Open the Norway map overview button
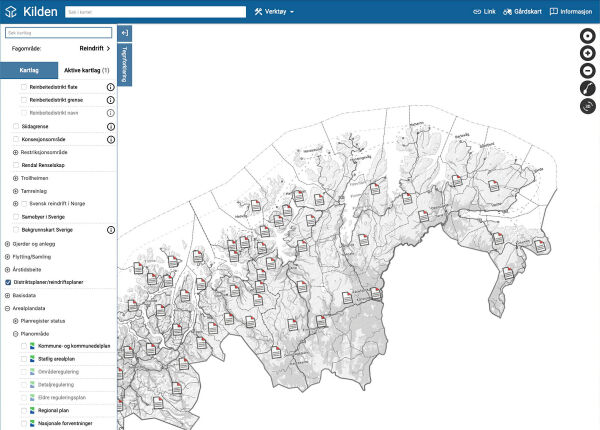This screenshot has width=600, height=430. (x=587, y=88)
